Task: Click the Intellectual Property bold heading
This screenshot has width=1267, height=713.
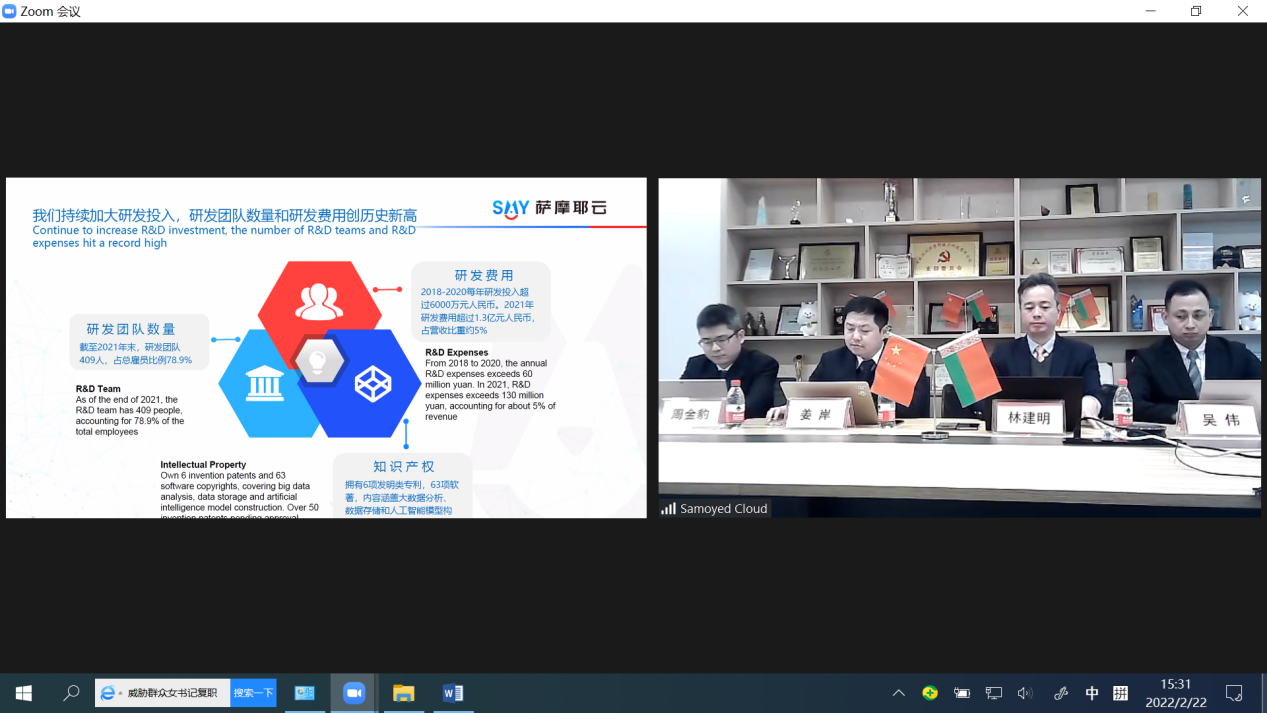Action: (203, 465)
